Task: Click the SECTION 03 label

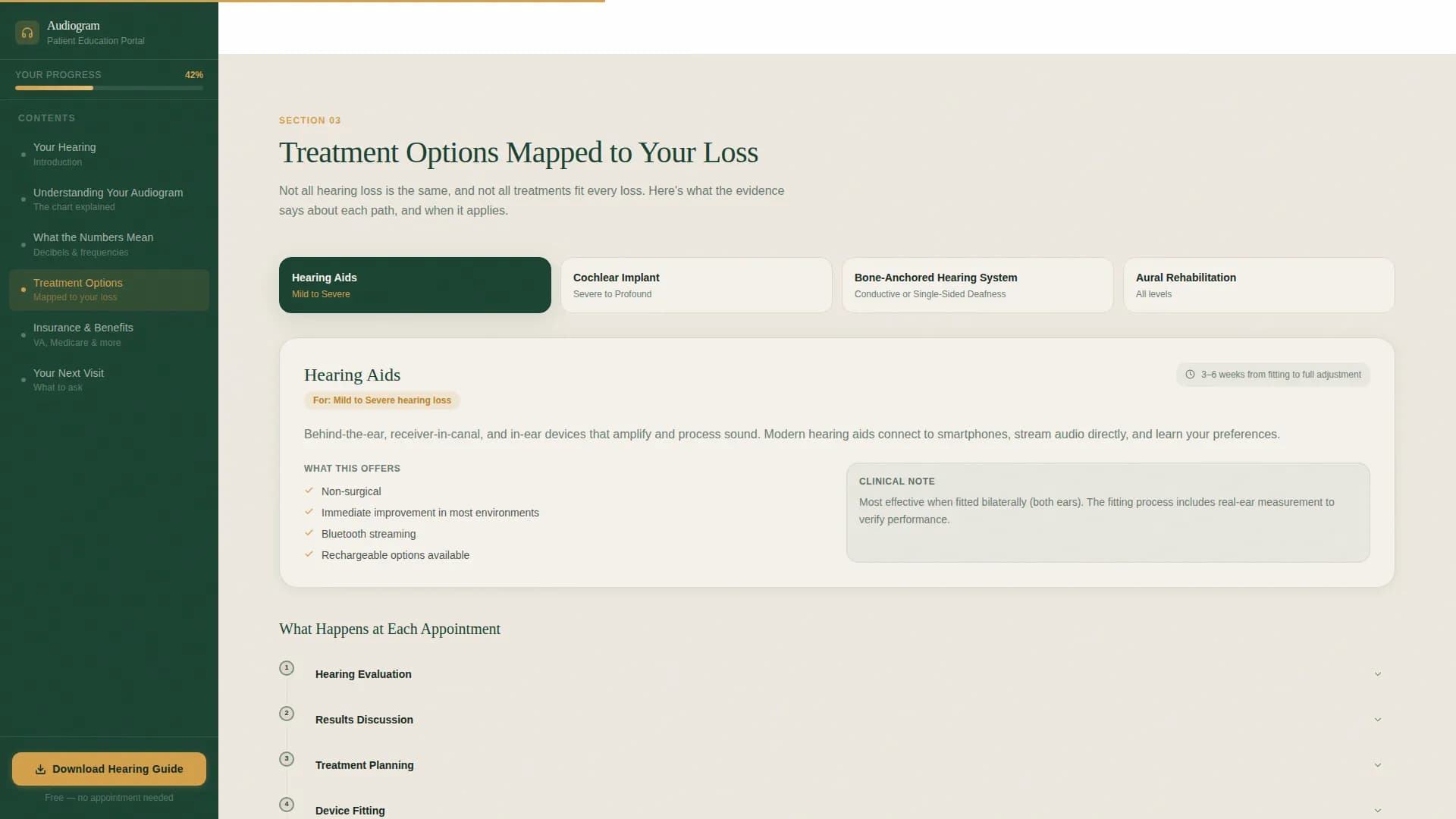Action: click(x=309, y=121)
